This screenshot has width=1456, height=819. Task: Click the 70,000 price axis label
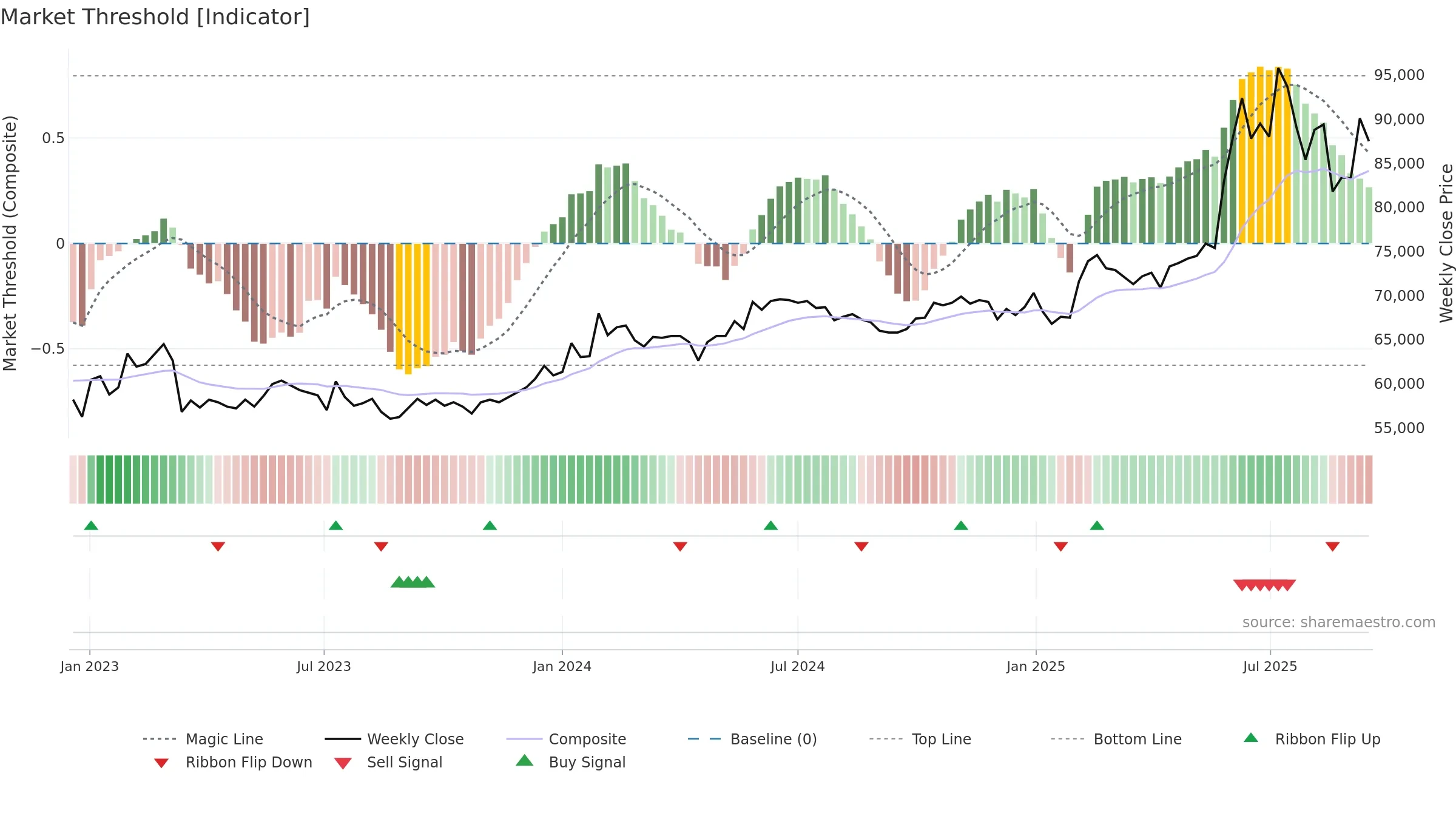click(1399, 295)
